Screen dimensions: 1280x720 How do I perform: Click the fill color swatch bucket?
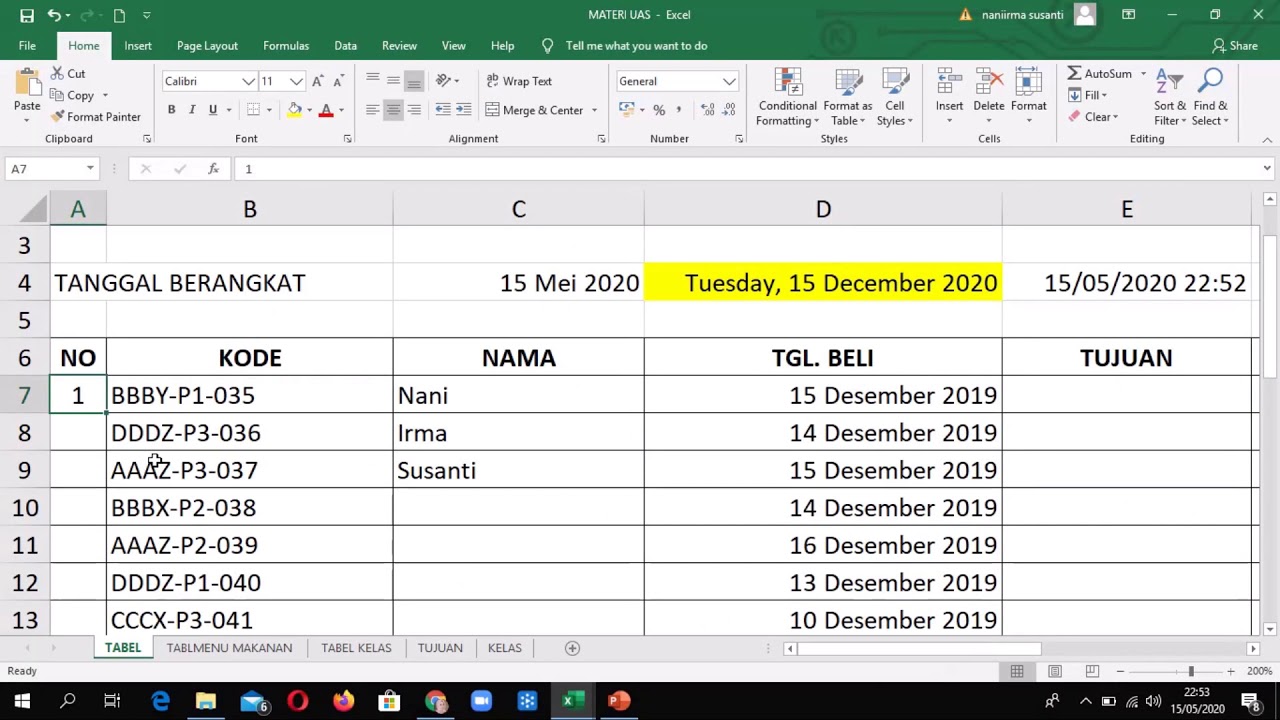click(295, 110)
